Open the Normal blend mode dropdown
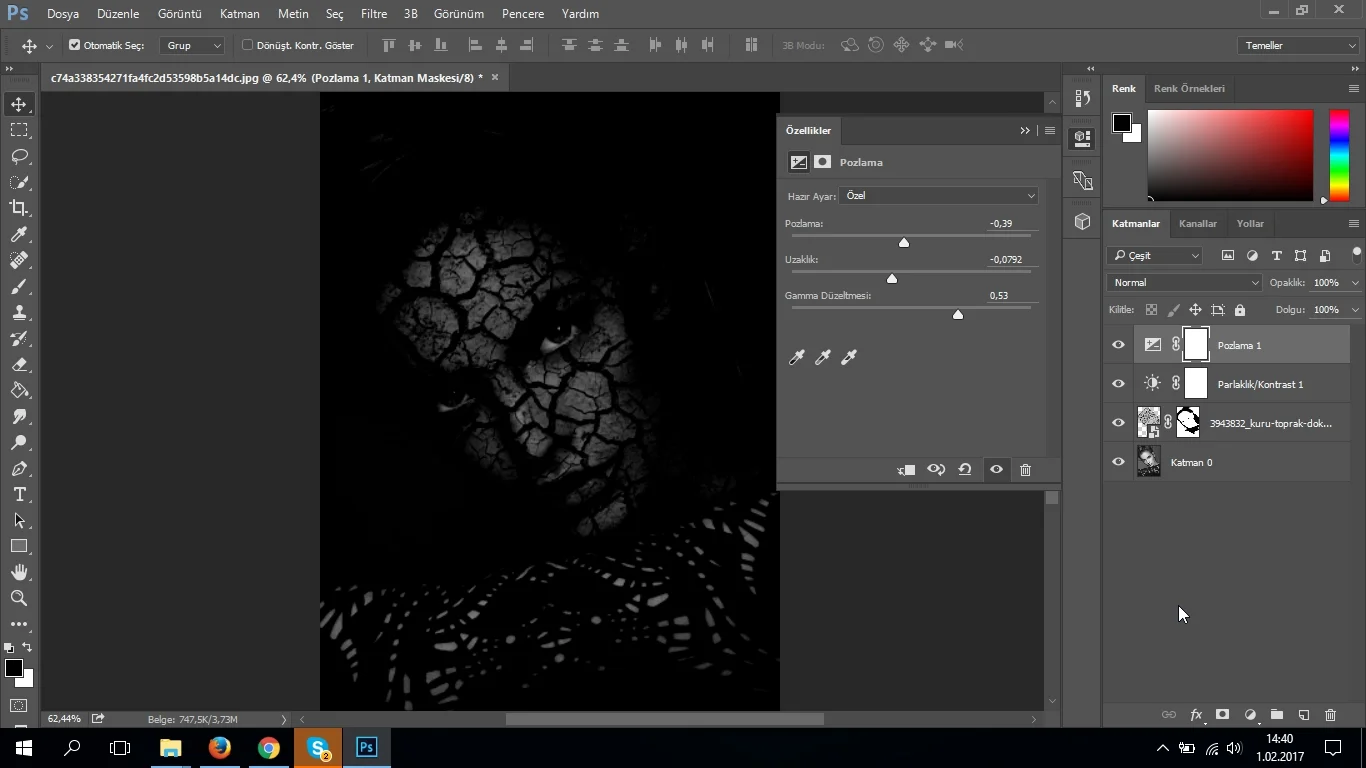 1186,283
